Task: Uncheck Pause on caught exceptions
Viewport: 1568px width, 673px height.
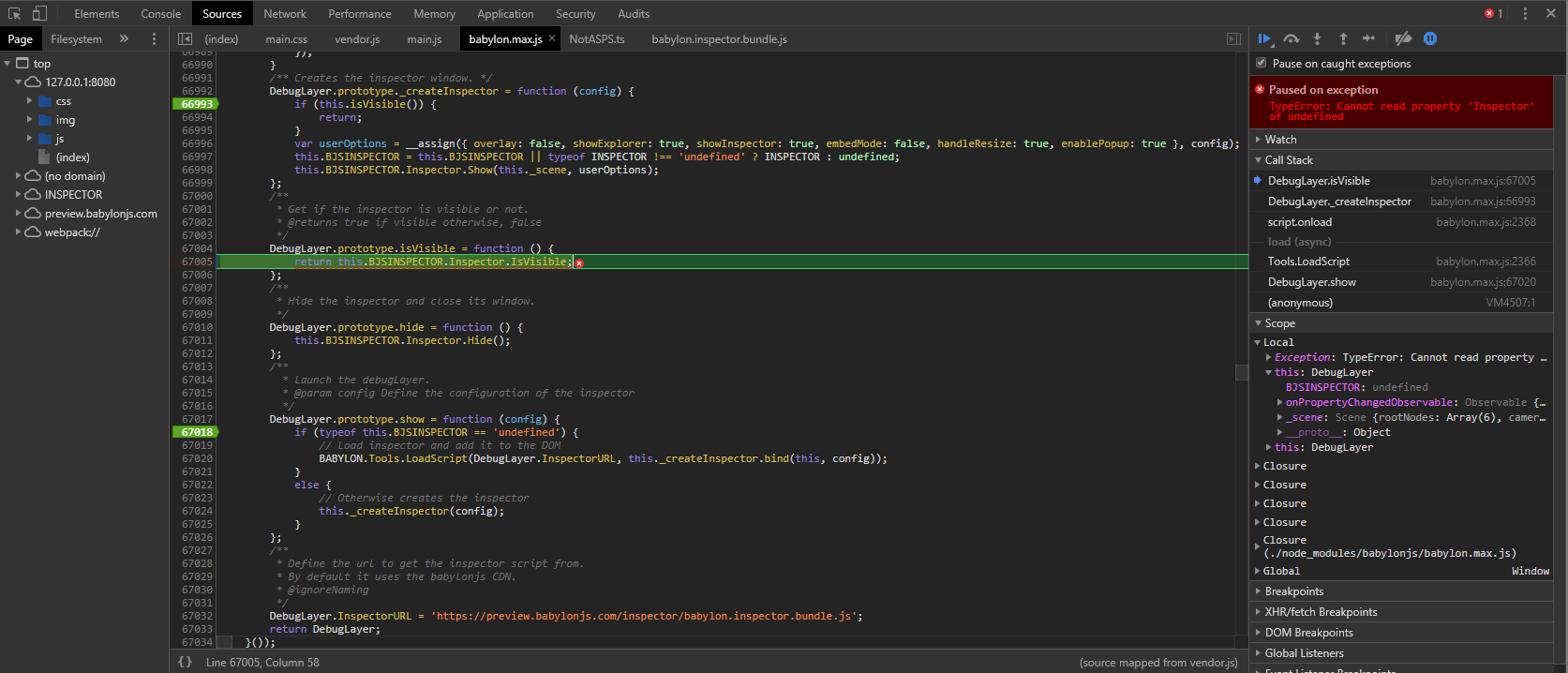Action: 1262,63
